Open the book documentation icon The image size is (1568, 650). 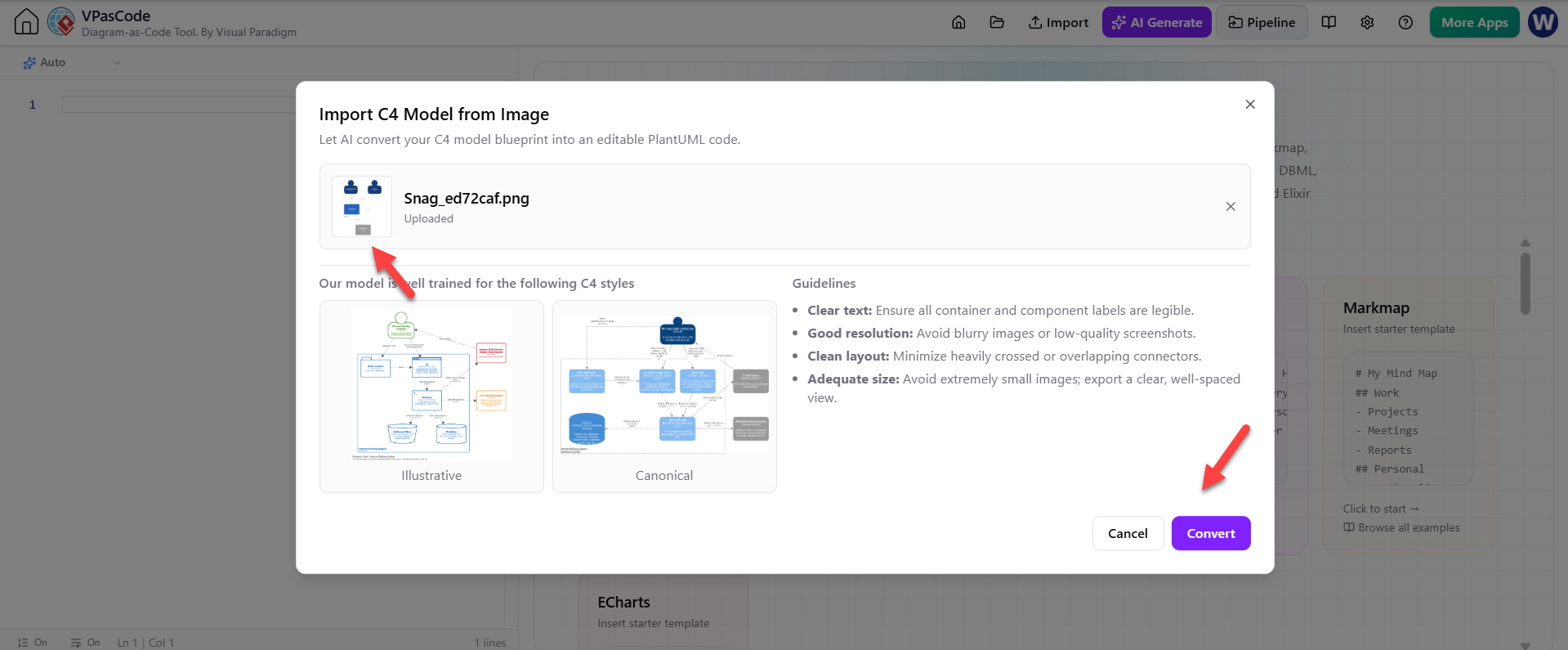coord(1329,22)
